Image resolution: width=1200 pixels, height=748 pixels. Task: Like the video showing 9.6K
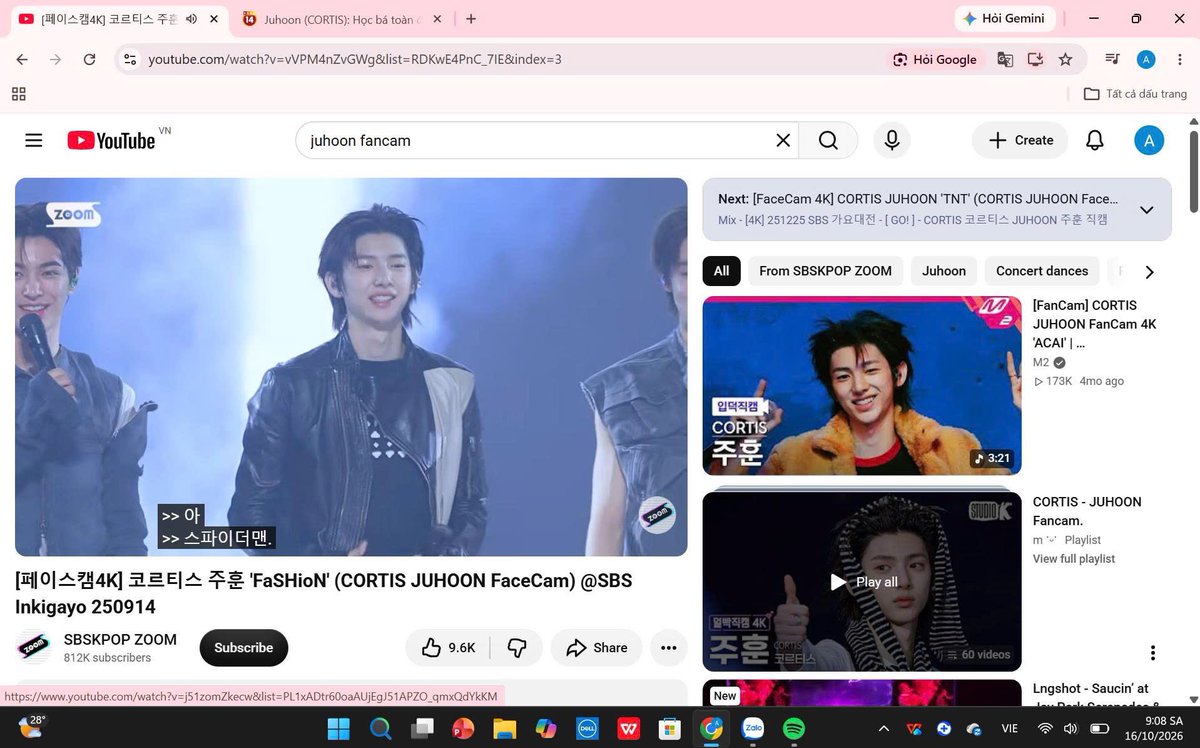[448, 648]
